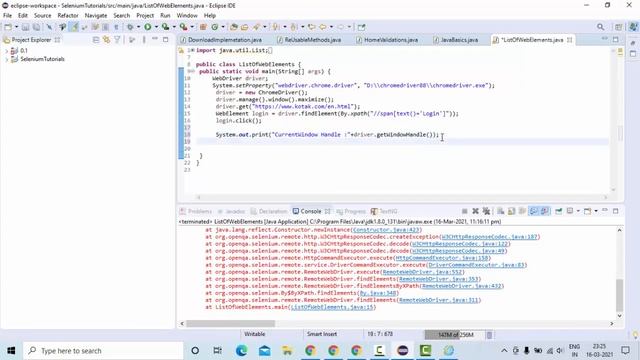Expand the 0.1 project tree node
Screen dimensions: 640x360
click(x=7, y=51)
